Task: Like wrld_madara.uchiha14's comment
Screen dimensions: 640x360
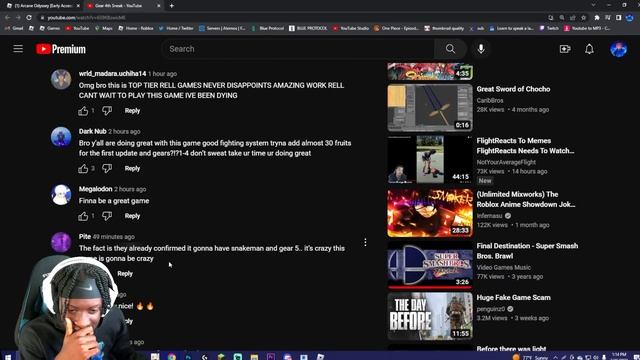Action: [83, 111]
